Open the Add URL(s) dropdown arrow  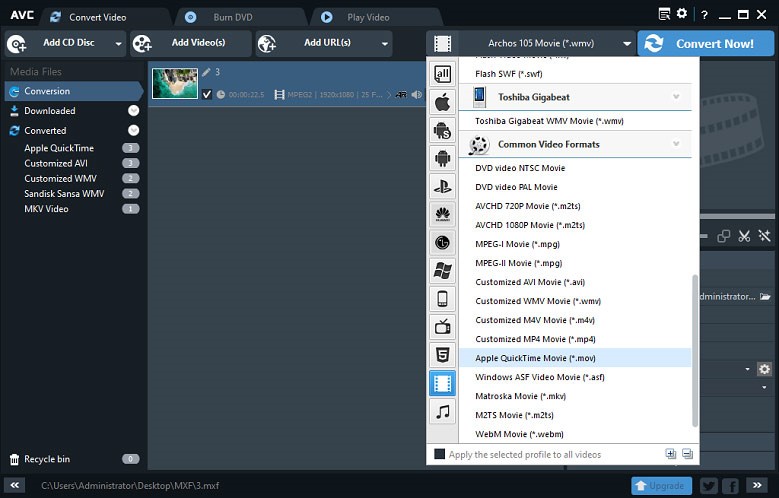385,44
